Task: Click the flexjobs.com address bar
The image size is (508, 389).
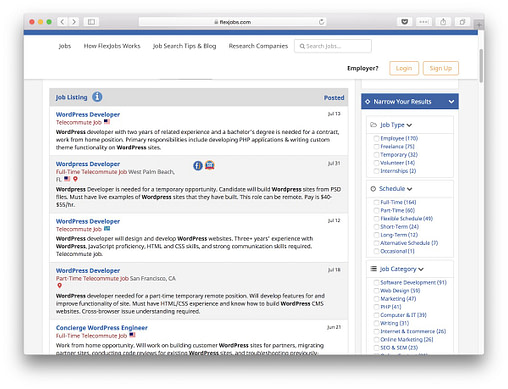Action: (233, 22)
